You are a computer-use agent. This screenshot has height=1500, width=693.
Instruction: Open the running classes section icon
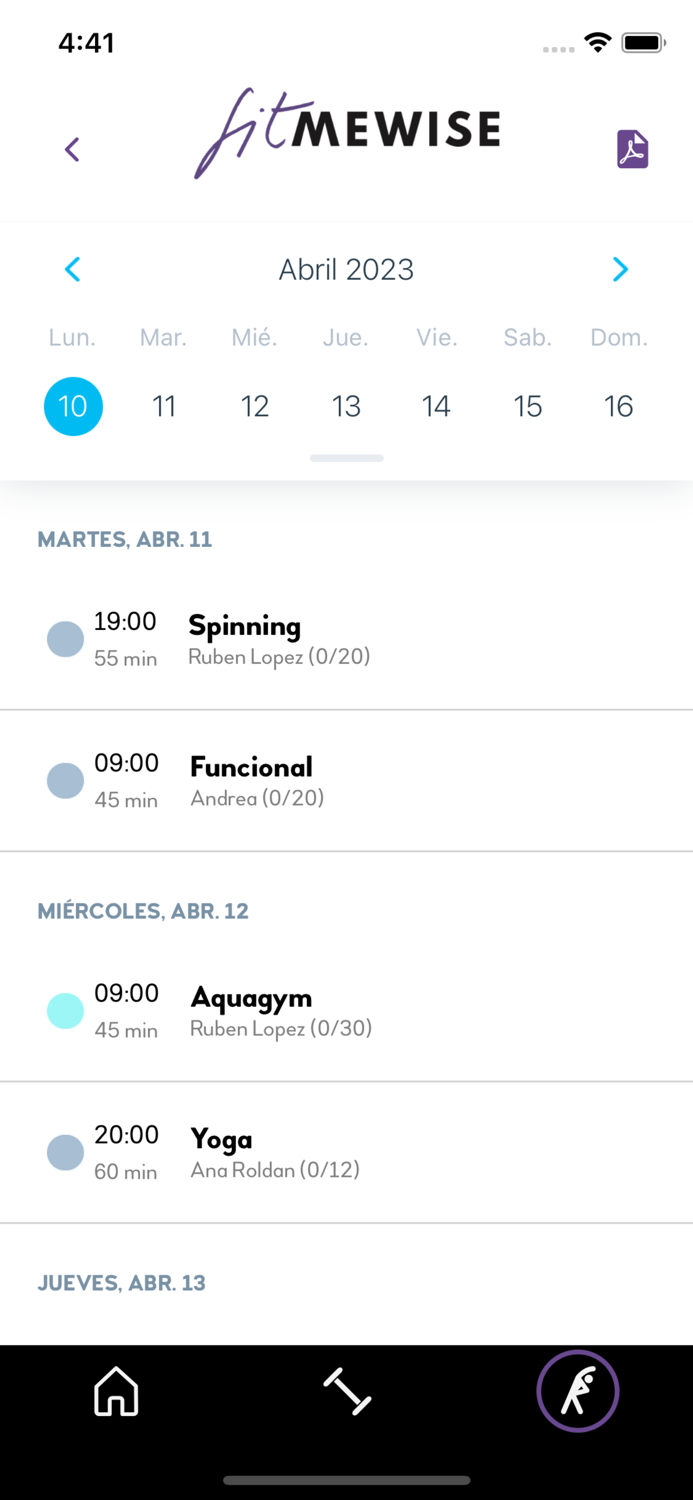[x=577, y=1390]
